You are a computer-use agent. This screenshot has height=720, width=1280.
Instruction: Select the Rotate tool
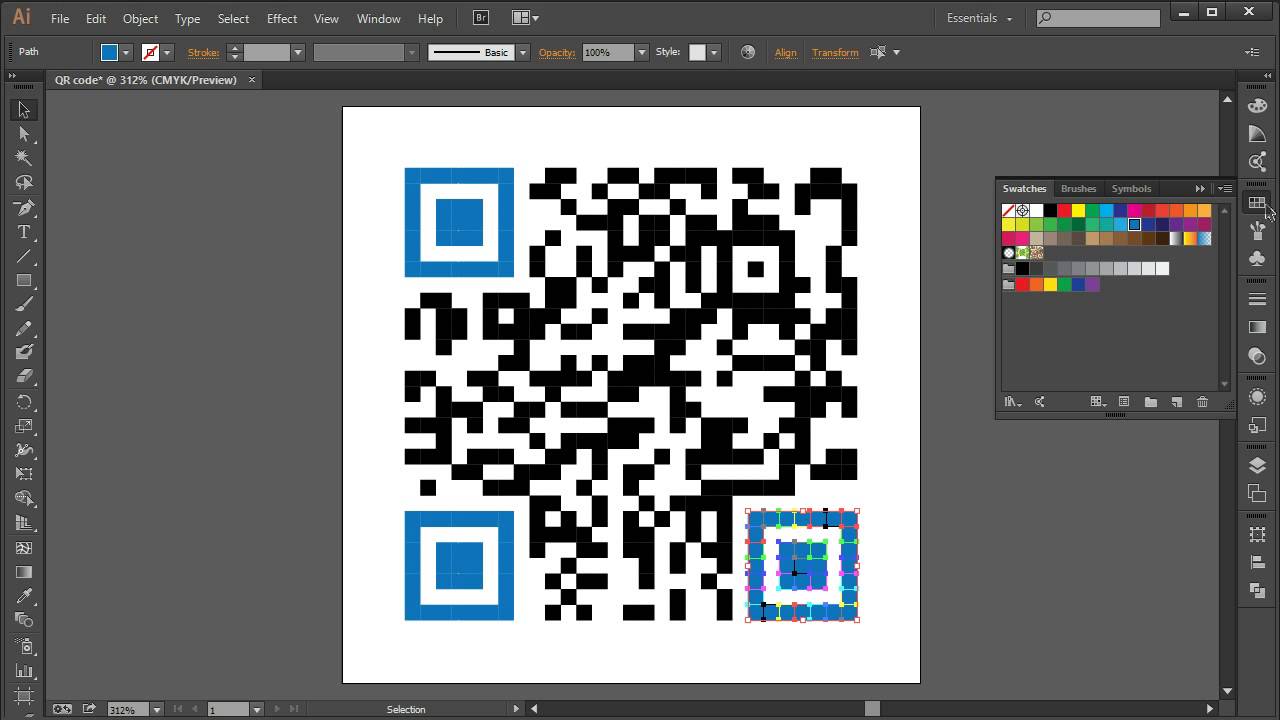24,402
